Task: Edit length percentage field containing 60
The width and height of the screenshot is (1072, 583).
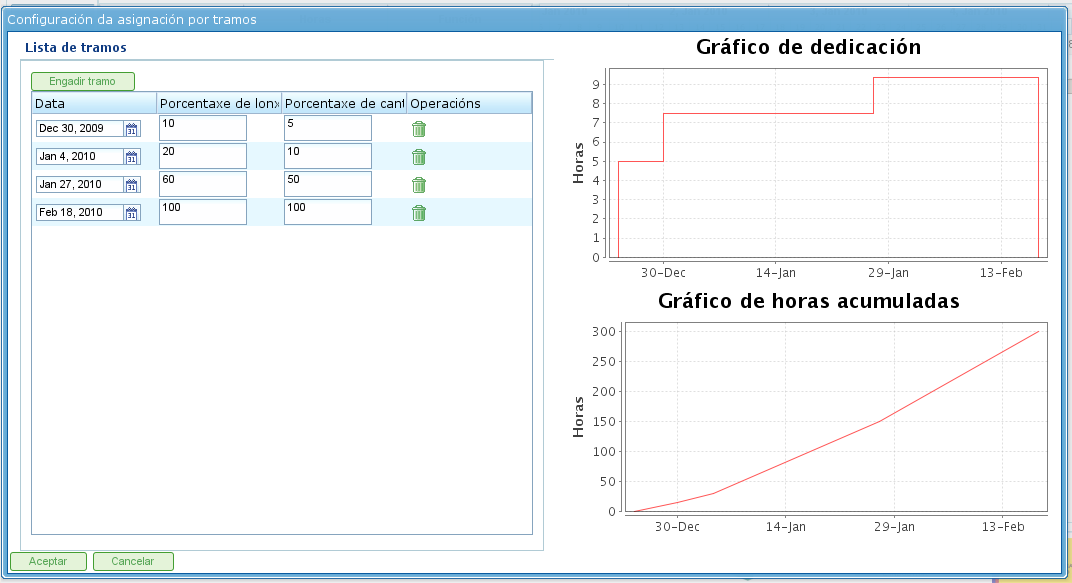Action: pos(202,184)
